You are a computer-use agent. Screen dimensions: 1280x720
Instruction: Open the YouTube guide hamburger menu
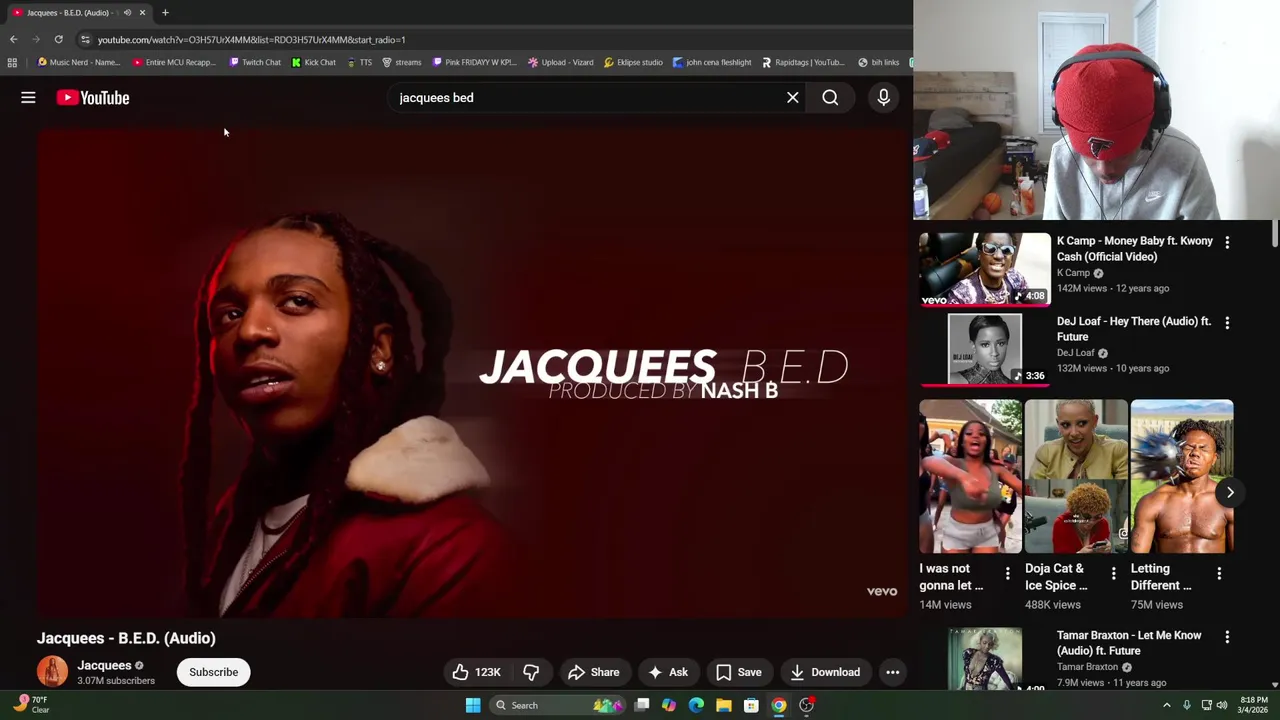click(x=28, y=98)
